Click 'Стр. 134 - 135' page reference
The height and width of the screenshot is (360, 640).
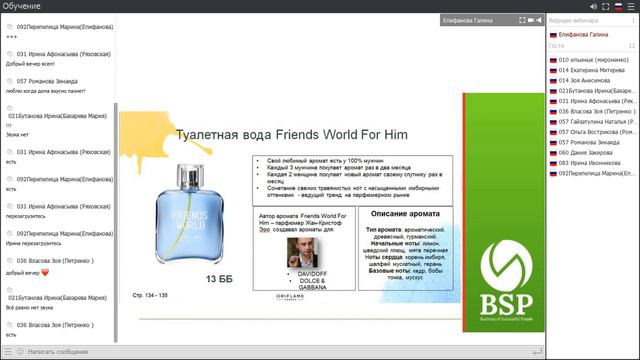tap(150, 295)
